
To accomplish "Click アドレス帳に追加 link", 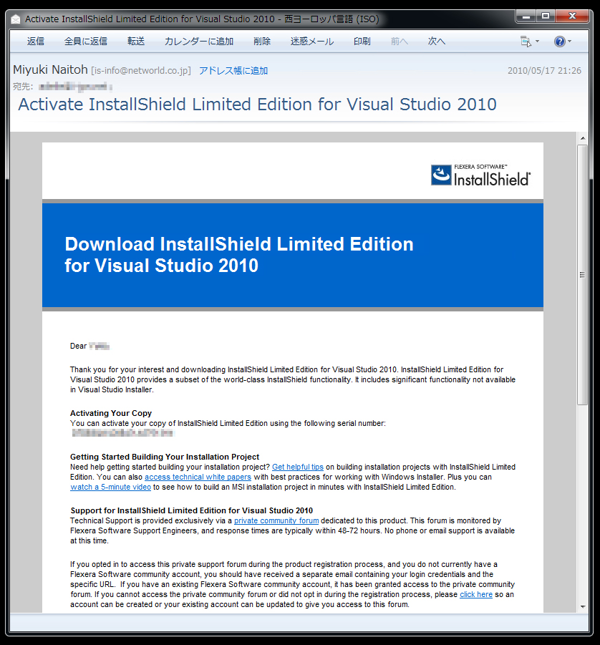I will pos(234,71).
